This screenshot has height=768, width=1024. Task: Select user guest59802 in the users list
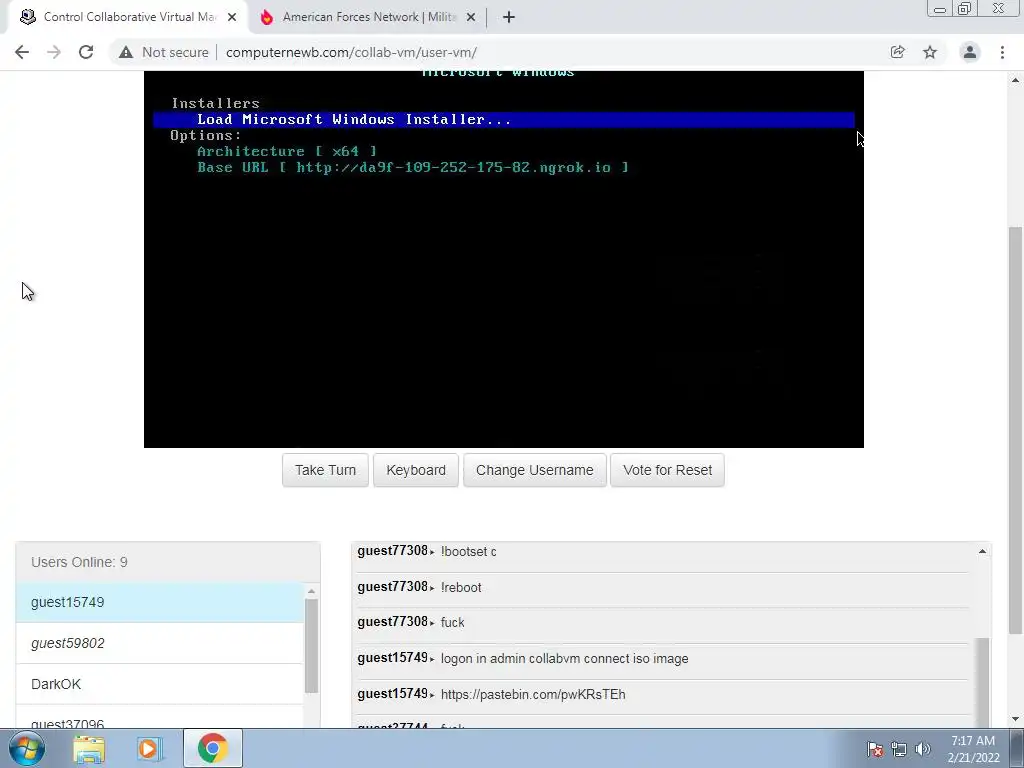(x=160, y=643)
